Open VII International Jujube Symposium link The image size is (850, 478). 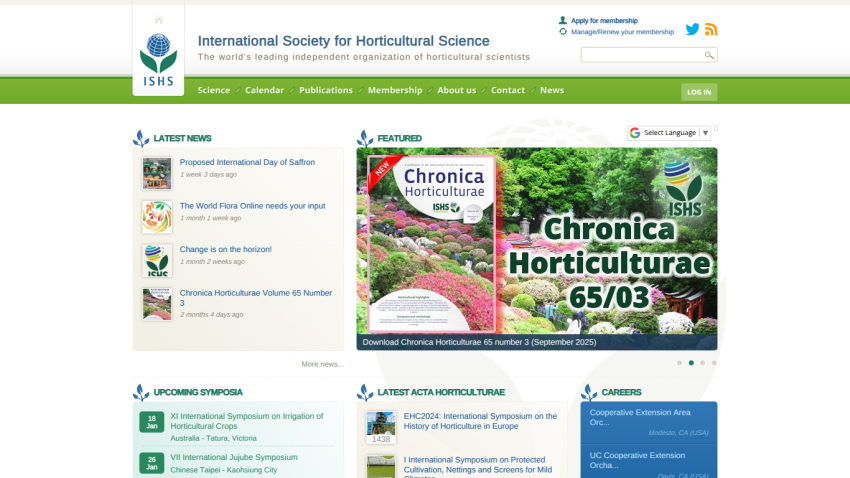tap(234, 457)
